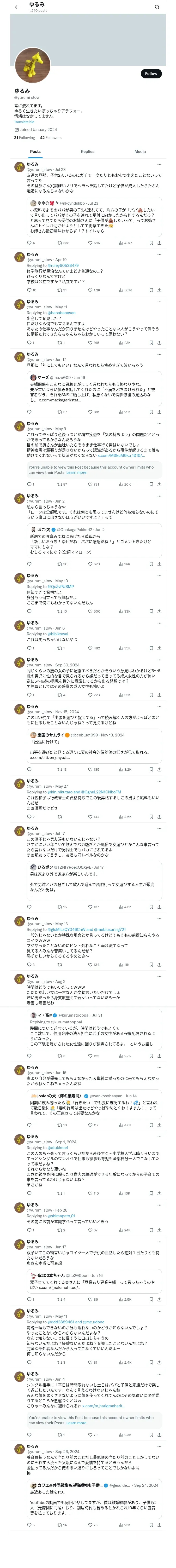The height and width of the screenshot is (1568, 176).
Task: Open the three-dot menu on May 10 post
Action: (x=159, y=575)
